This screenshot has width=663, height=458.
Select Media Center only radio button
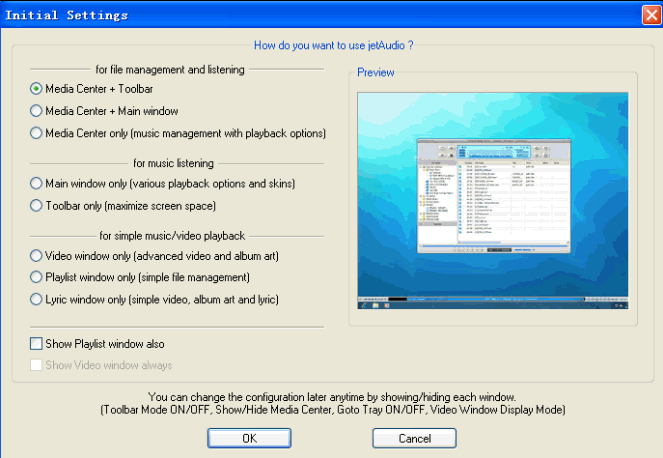[x=36, y=133]
